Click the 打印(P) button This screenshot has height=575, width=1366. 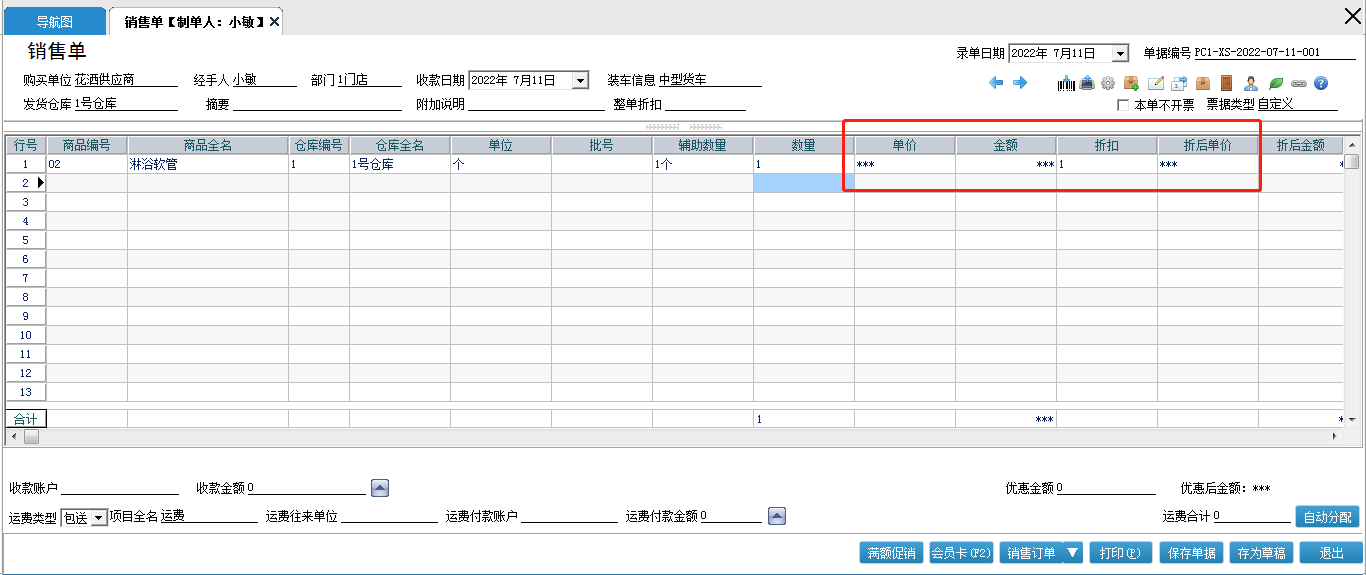coord(1120,552)
